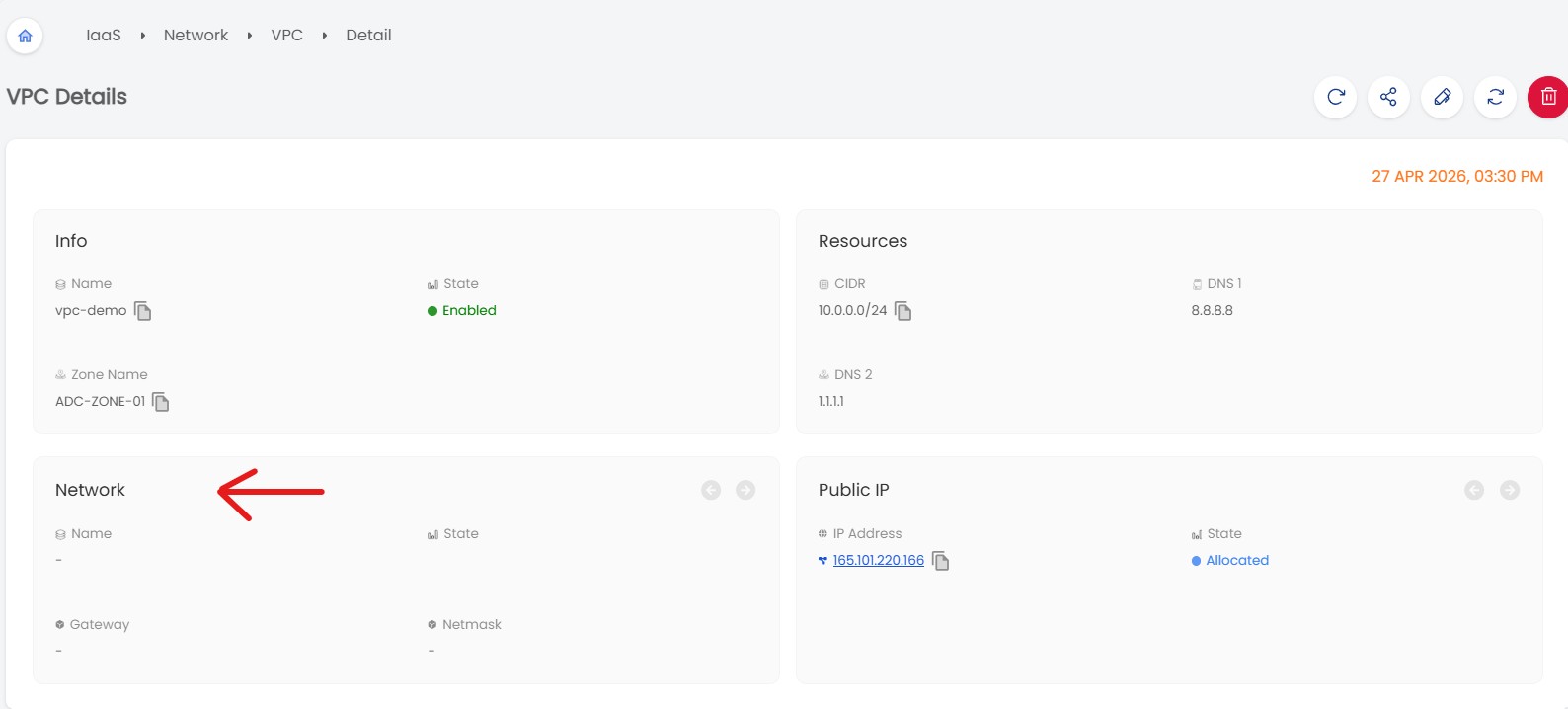Image resolution: width=1568 pixels, height=709 pixels.
Task: Select the vpc-demo name text
Action: click(x=91, y=310)
